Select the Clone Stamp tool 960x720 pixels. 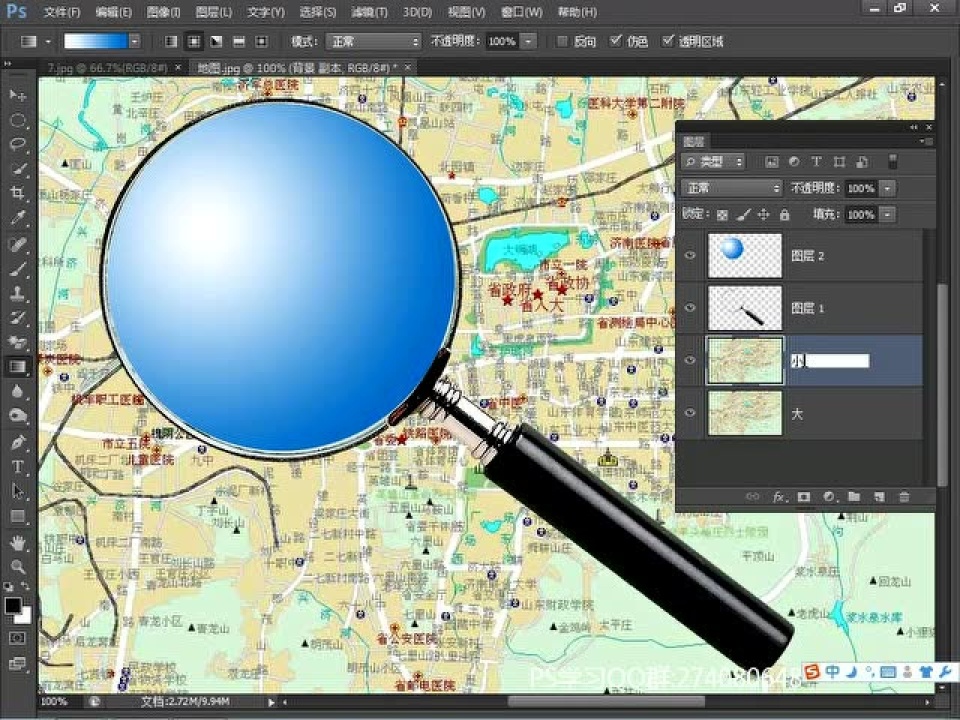(x=18, y=293)
